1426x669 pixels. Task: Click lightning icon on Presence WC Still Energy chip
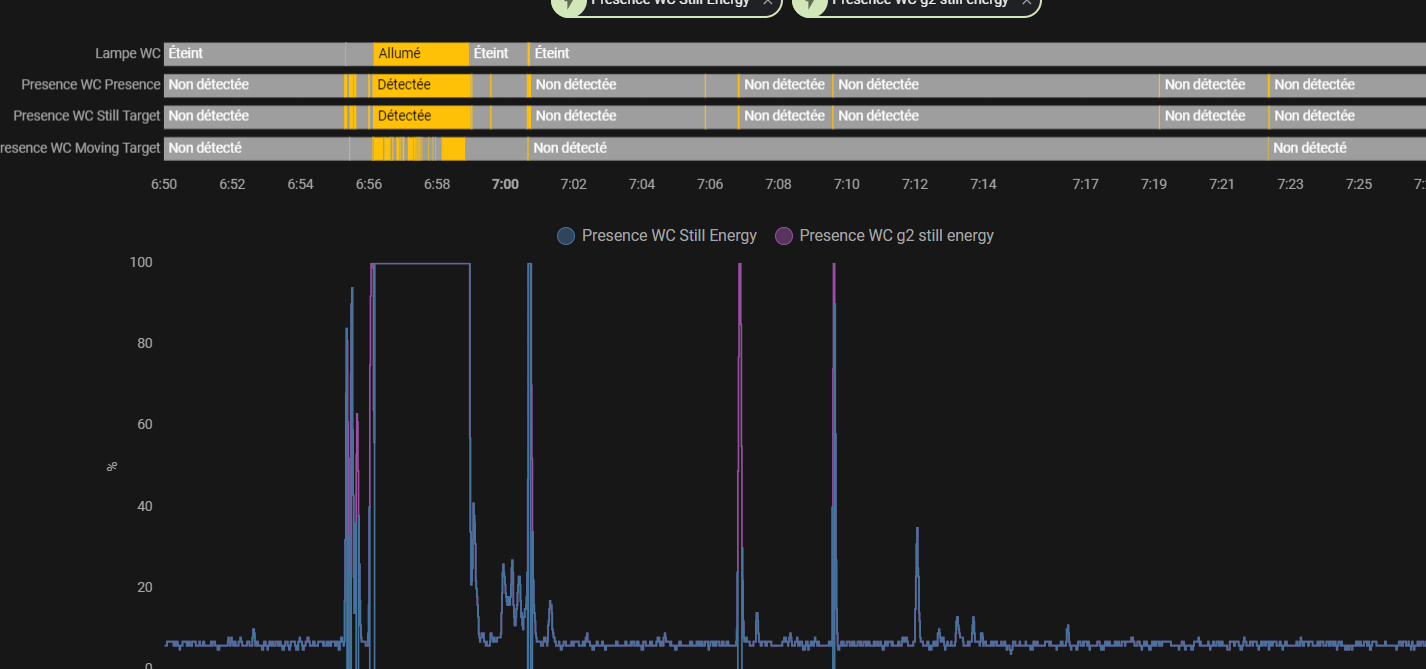pyautogui.click(x=568, y=3)
